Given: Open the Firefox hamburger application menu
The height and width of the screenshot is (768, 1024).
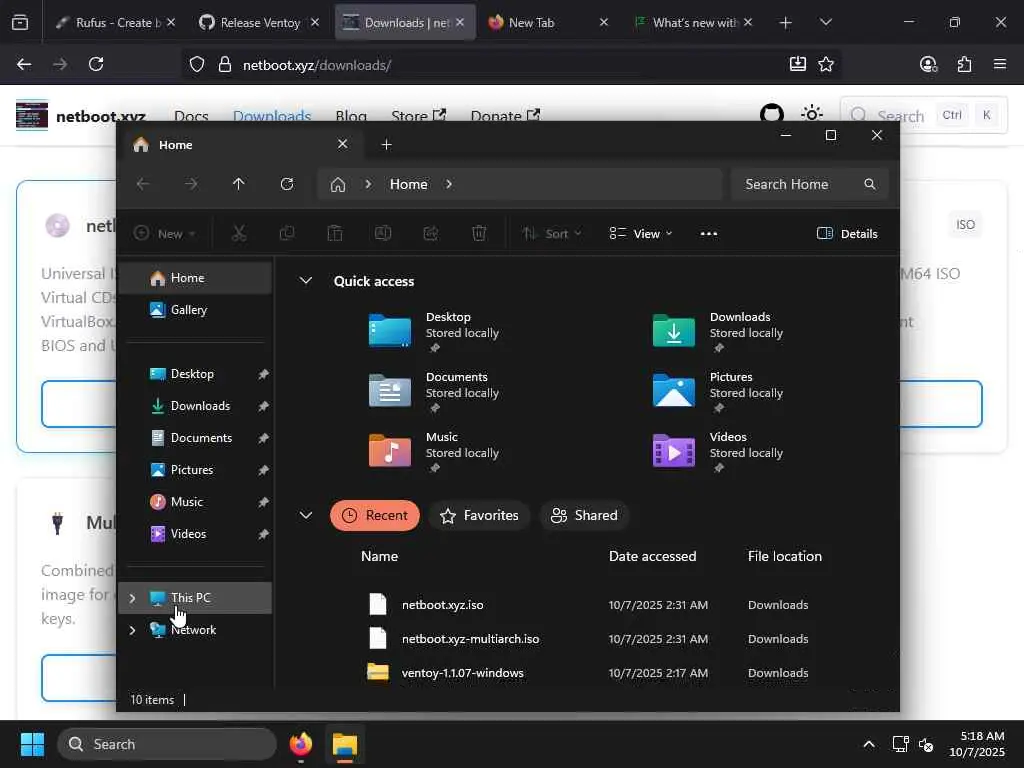Looking at the screenshot, I should pyautogui.click(x=1000, y=64).
